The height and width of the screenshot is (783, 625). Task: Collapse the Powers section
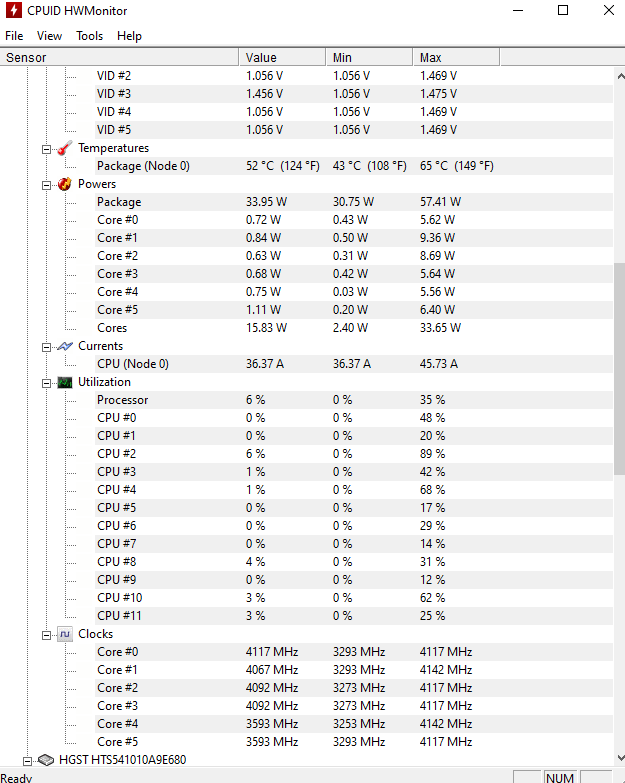click(x=46, y=185)
